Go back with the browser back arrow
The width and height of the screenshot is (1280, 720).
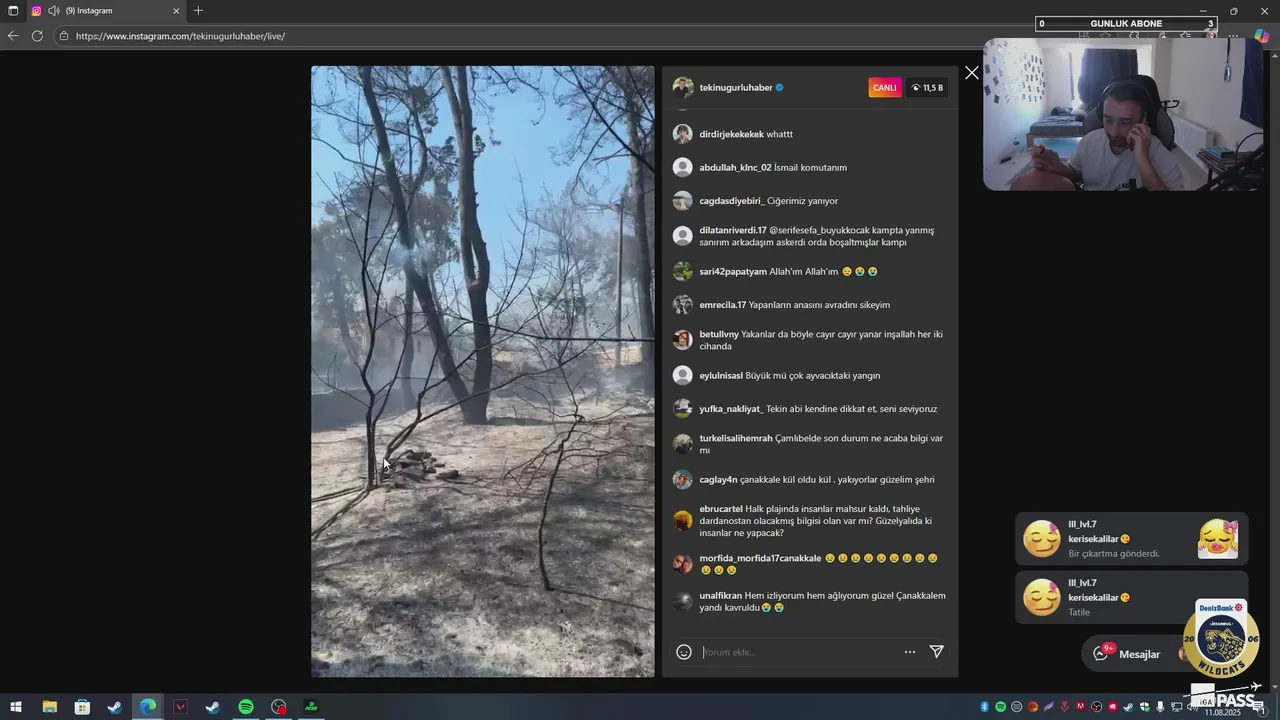pyautogui.click(x=13, y=36)
